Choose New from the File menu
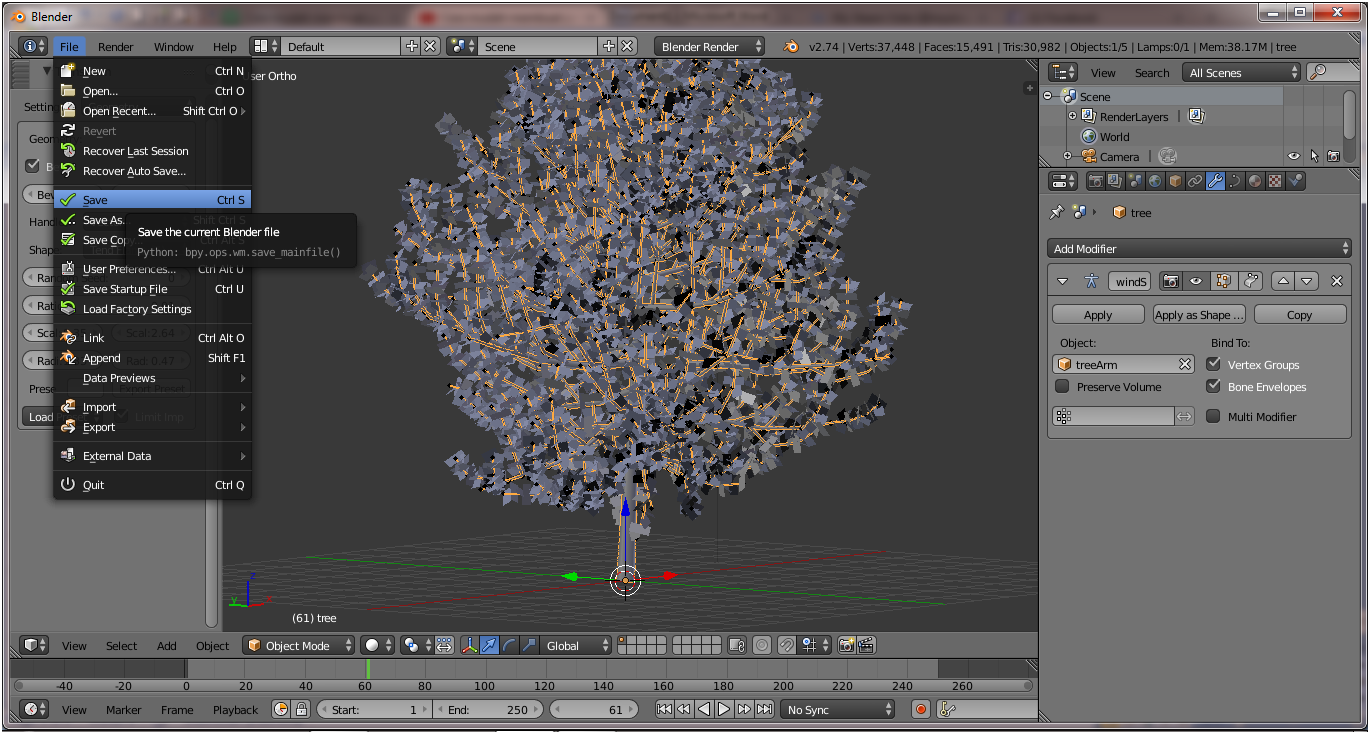The image size is (1370, 732). (x=152, y=71)
